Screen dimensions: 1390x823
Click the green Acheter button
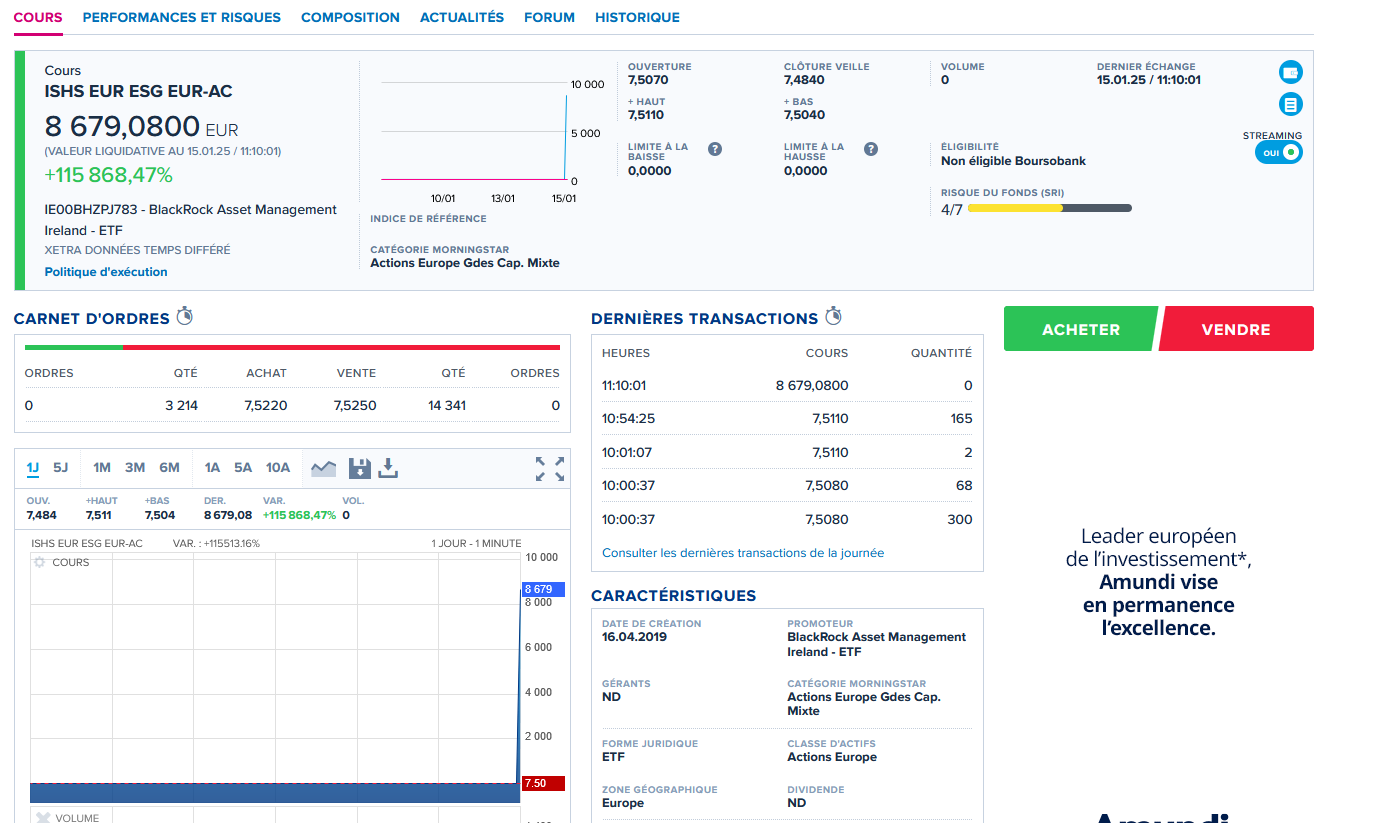coord(1081,329)
